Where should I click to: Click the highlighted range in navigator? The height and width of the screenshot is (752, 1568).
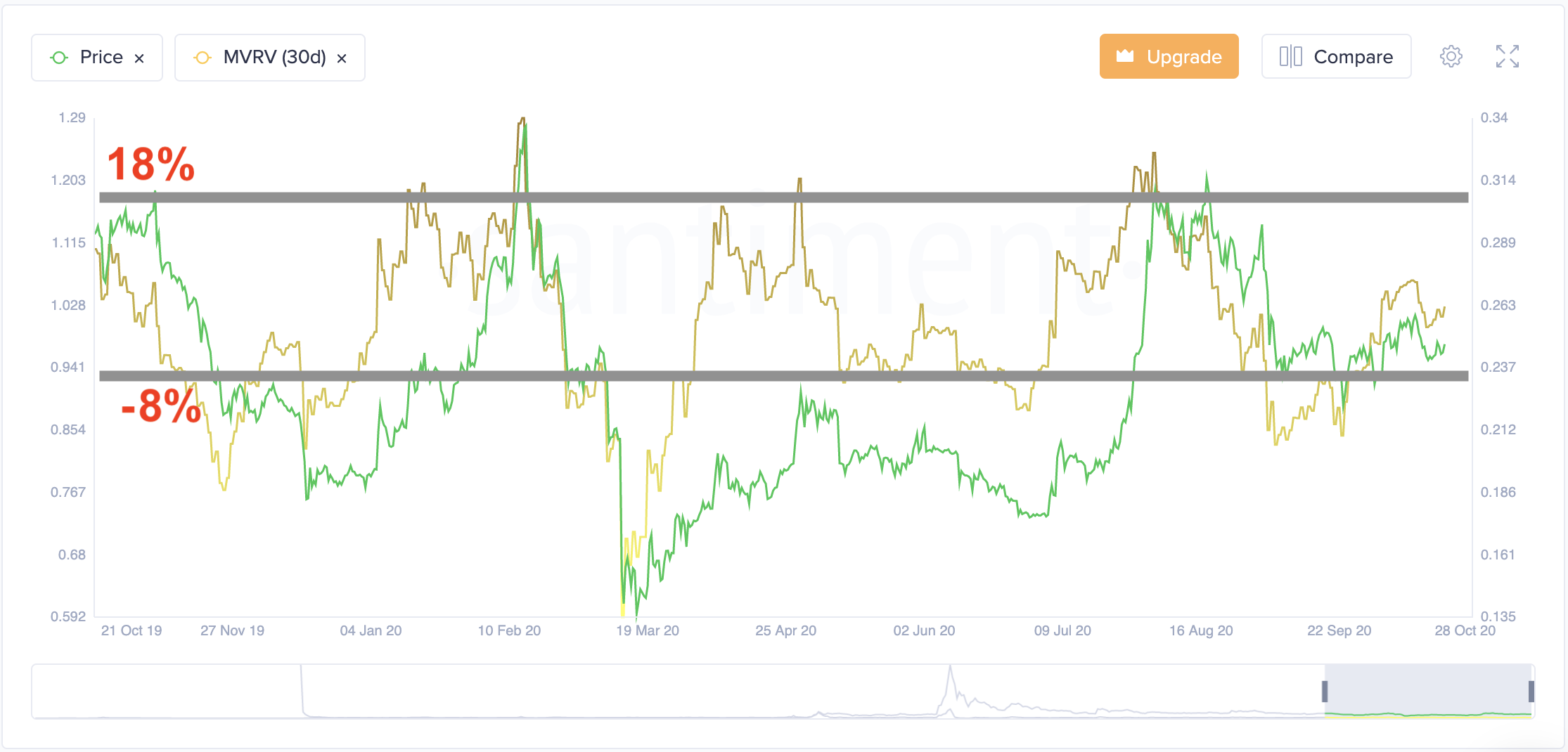(x=1428, y=691)
